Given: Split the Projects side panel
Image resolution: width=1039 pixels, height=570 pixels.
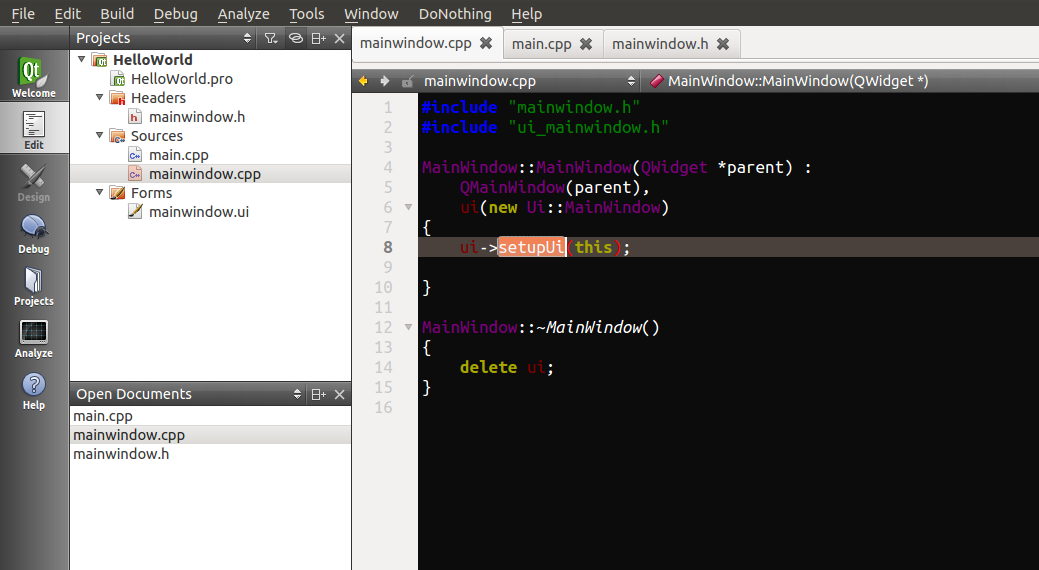Looking at the screenshot, I should [318, 38].
